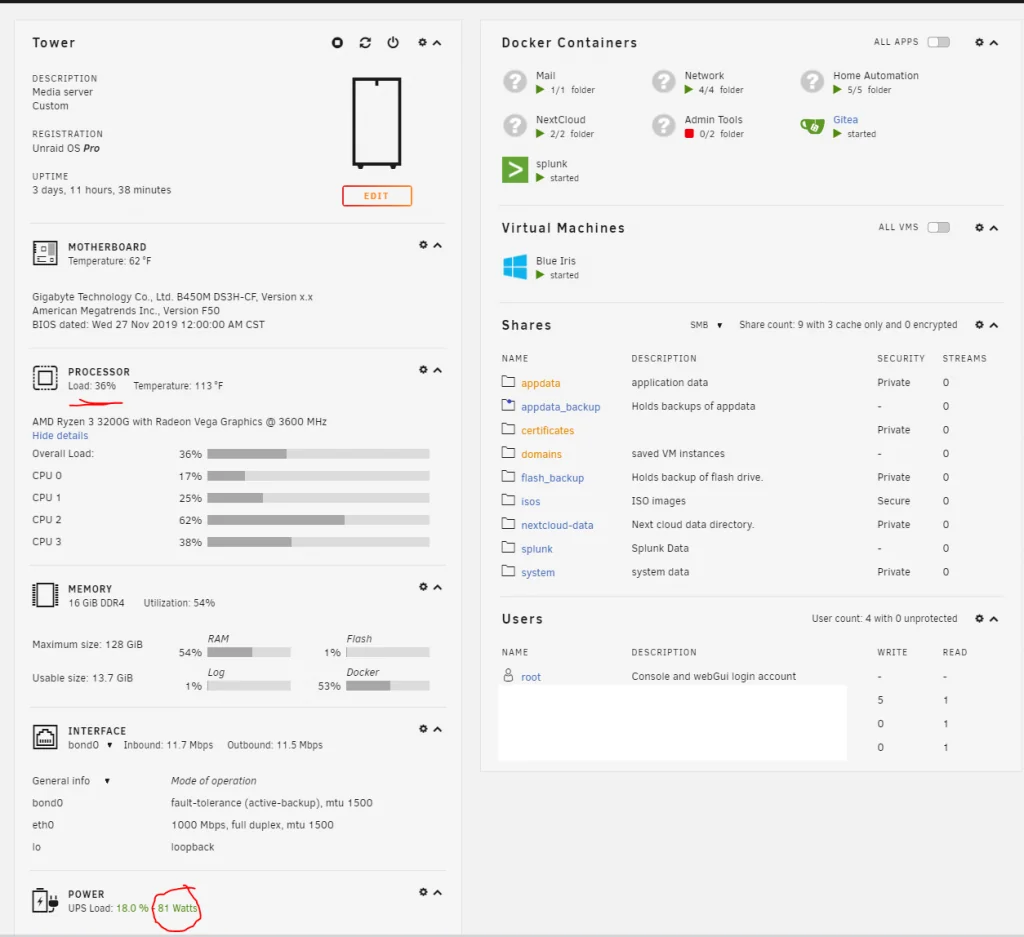Open the Tower panel settings gear

click(x=423, y=42)
